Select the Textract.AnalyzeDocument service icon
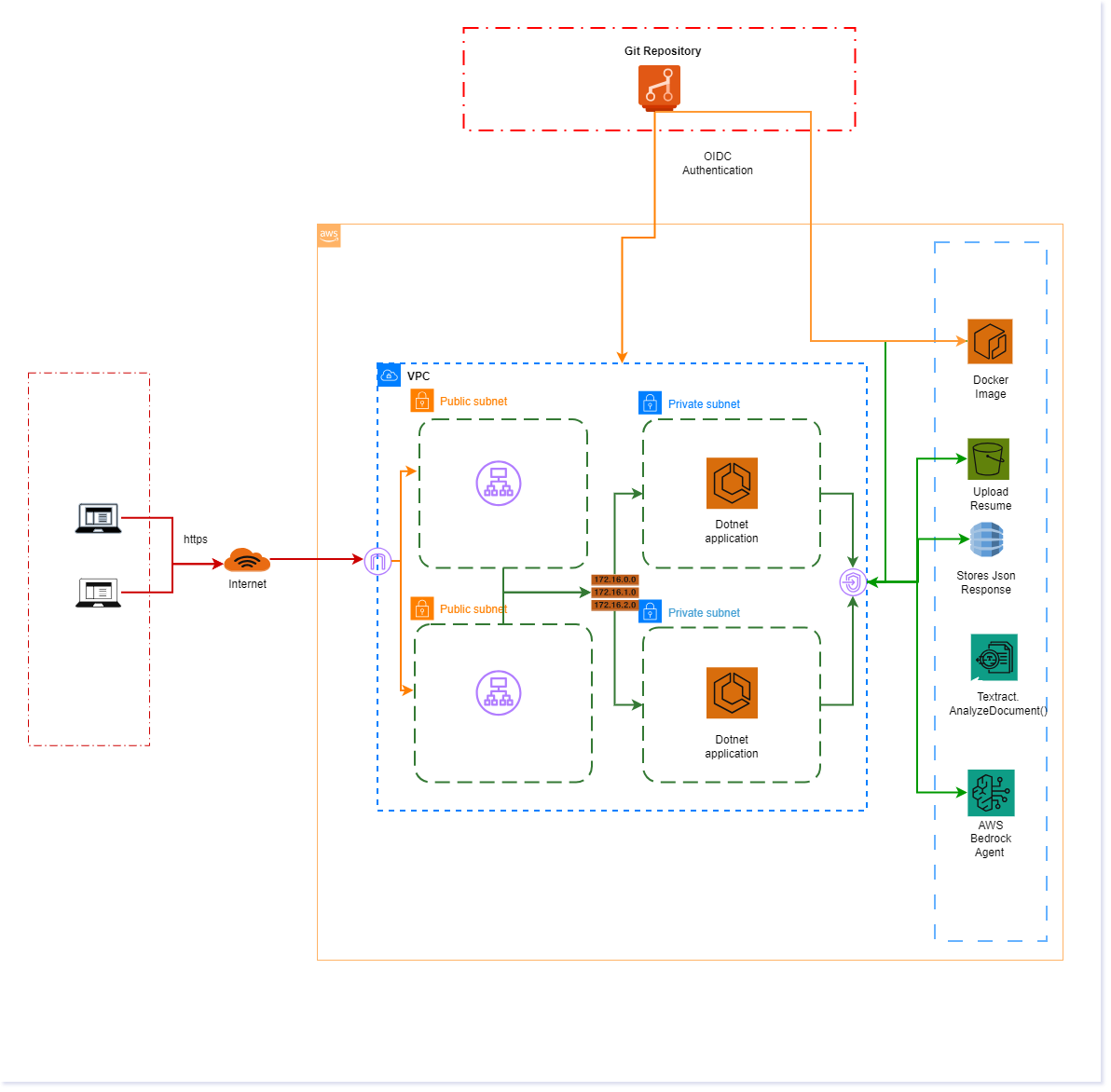The width and height of the screenshot is (1111, 1092). click(995, 656)
